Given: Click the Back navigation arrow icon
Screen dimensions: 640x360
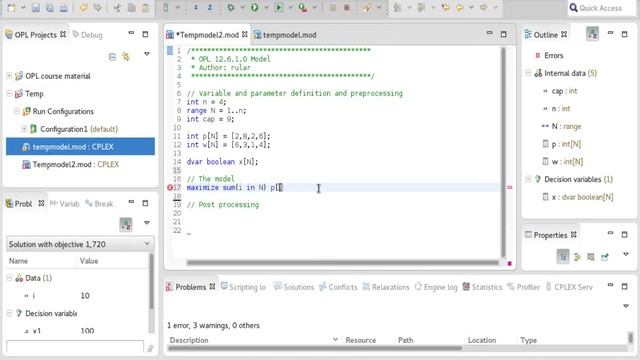Looking at the screenshot, I should [460, 8].
